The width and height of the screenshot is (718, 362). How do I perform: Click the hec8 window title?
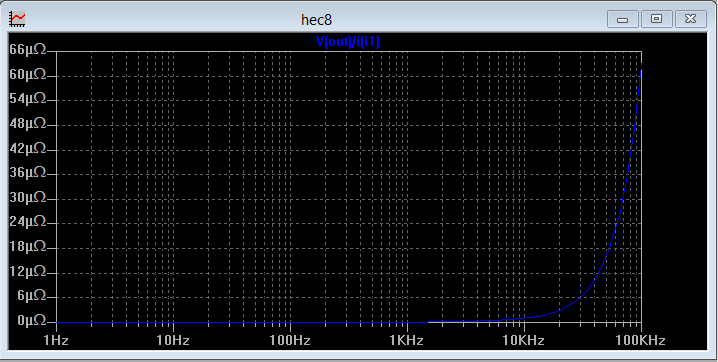(316, 20)
